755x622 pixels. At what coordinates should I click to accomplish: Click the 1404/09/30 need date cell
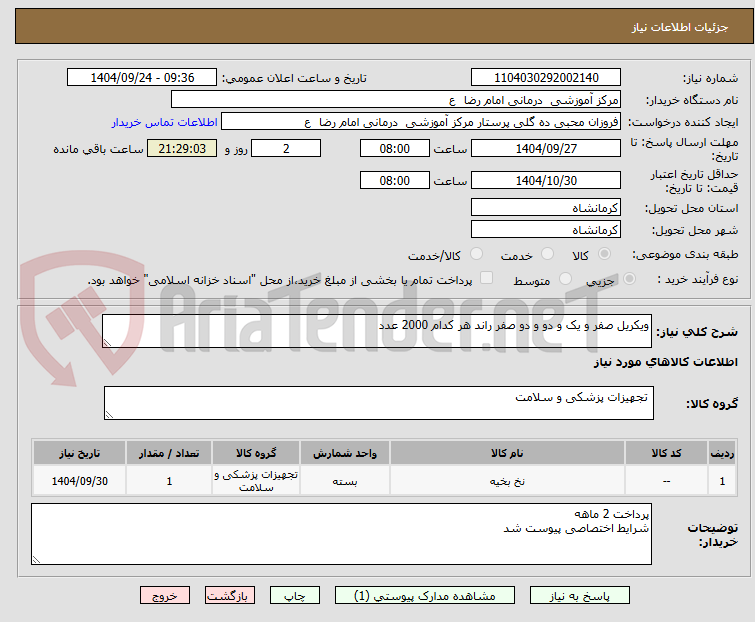(80, 480)
